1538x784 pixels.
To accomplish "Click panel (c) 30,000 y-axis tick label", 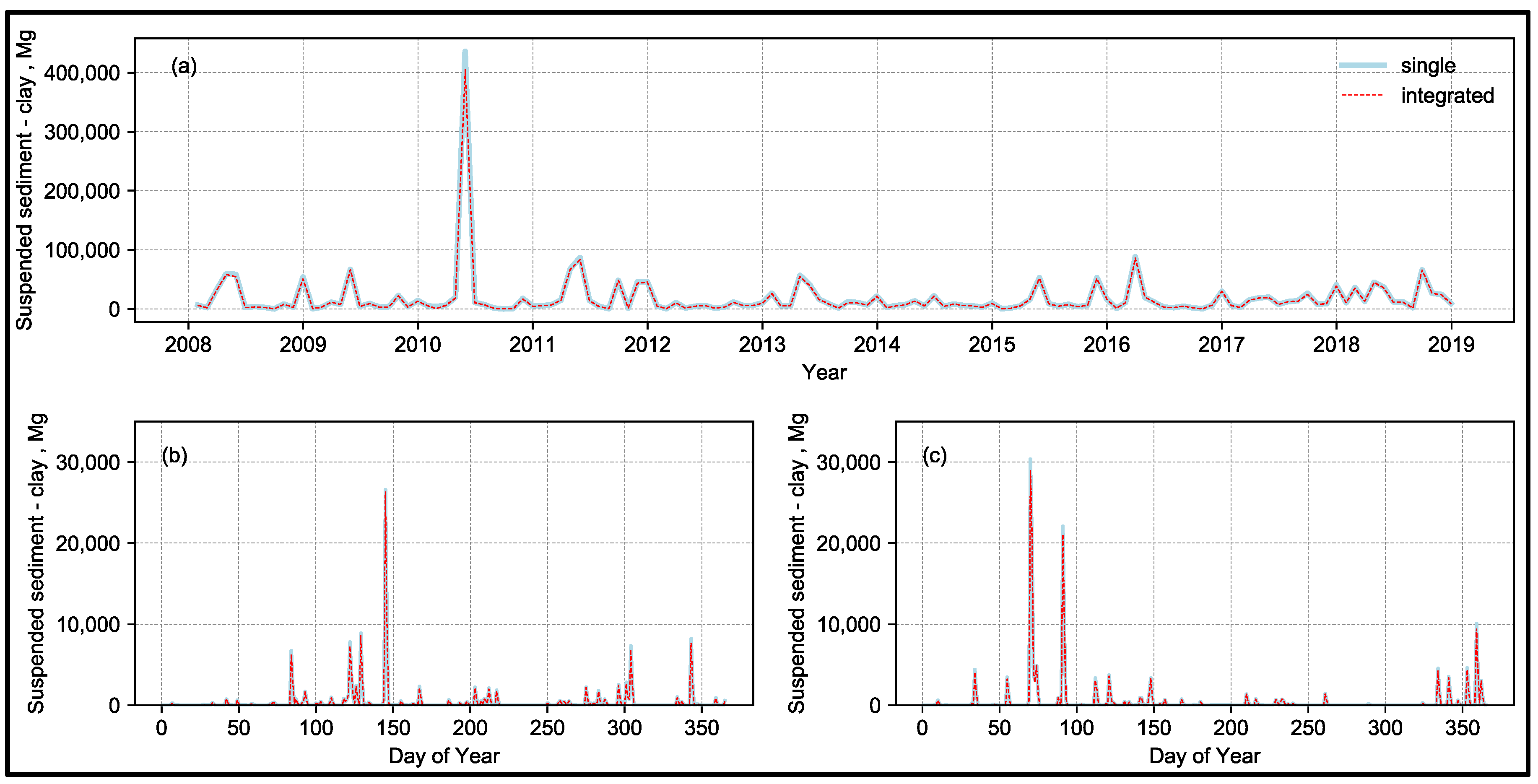I will click(848, 462).
